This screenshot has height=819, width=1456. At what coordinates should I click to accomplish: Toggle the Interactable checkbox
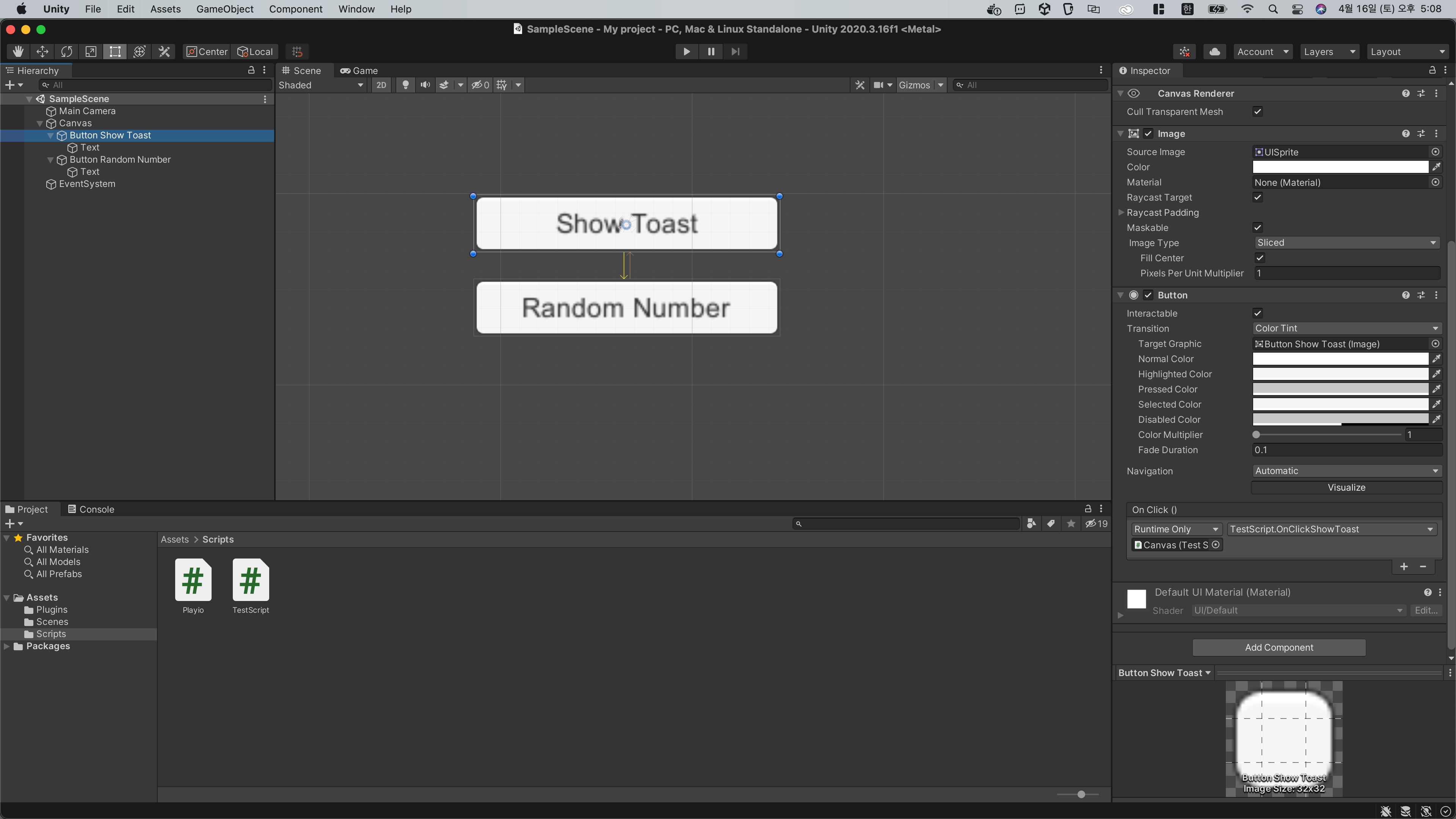point(1258,313)
